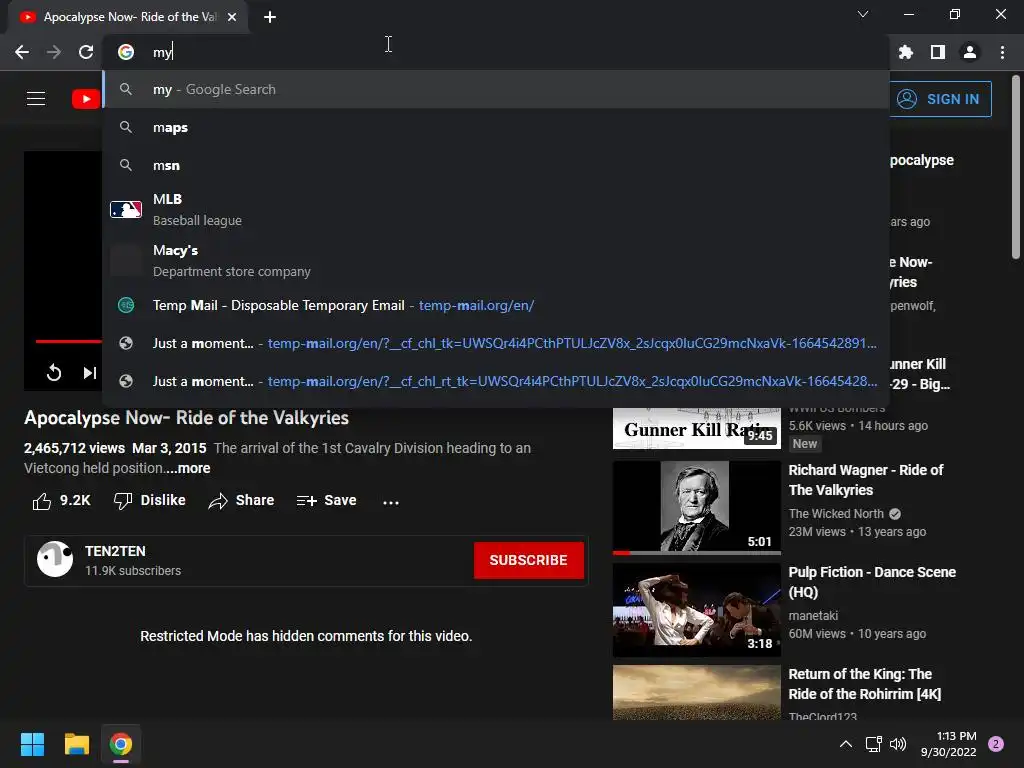Open The Wicked North channel name
The image size is (1024, 768).
[x=836, y=514]
